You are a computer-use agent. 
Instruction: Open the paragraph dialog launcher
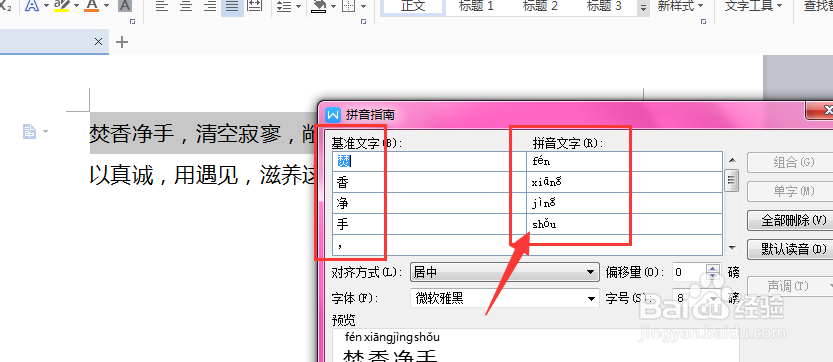click(x=364, y=22)
